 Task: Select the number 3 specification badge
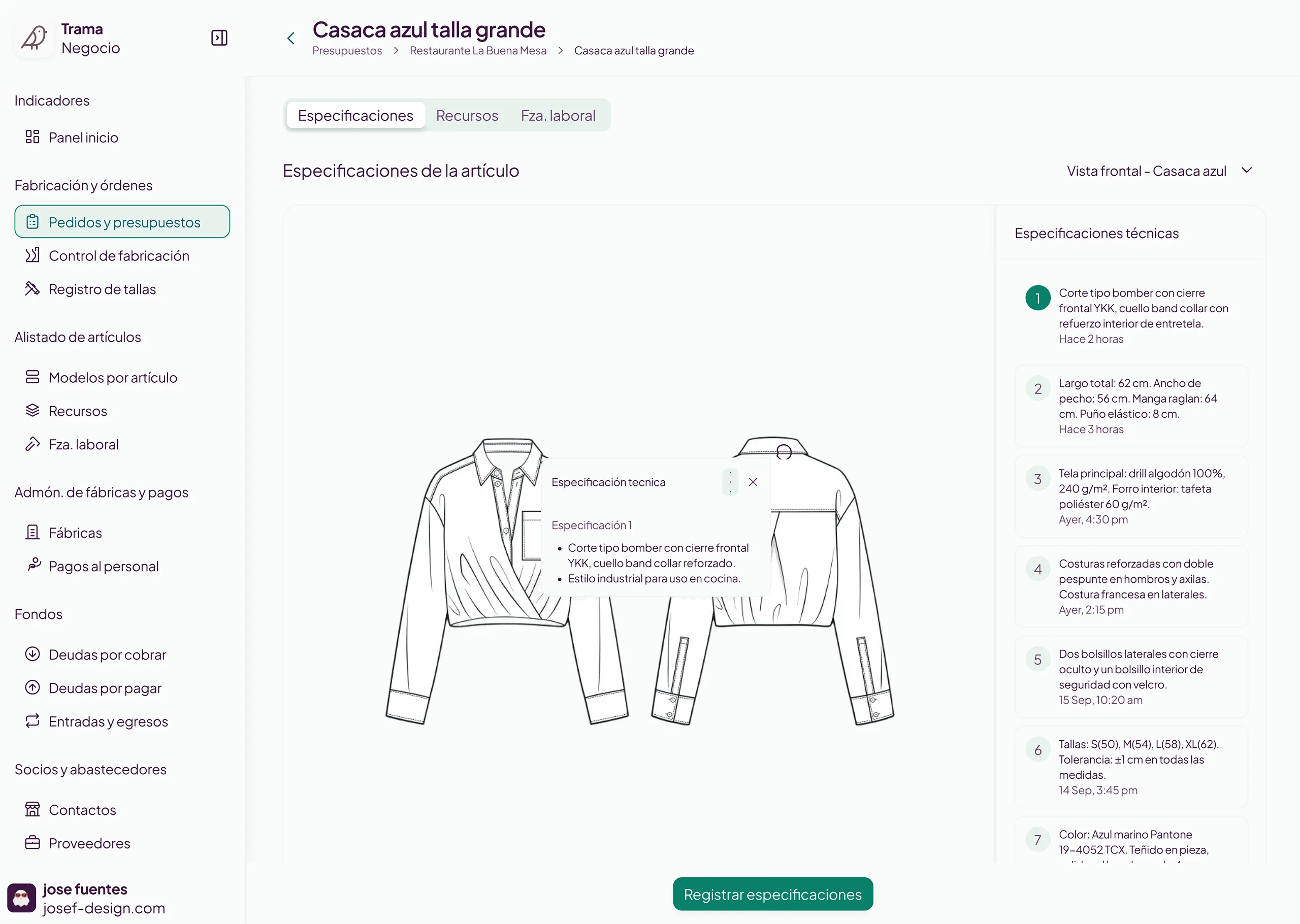click(1038, 479)
